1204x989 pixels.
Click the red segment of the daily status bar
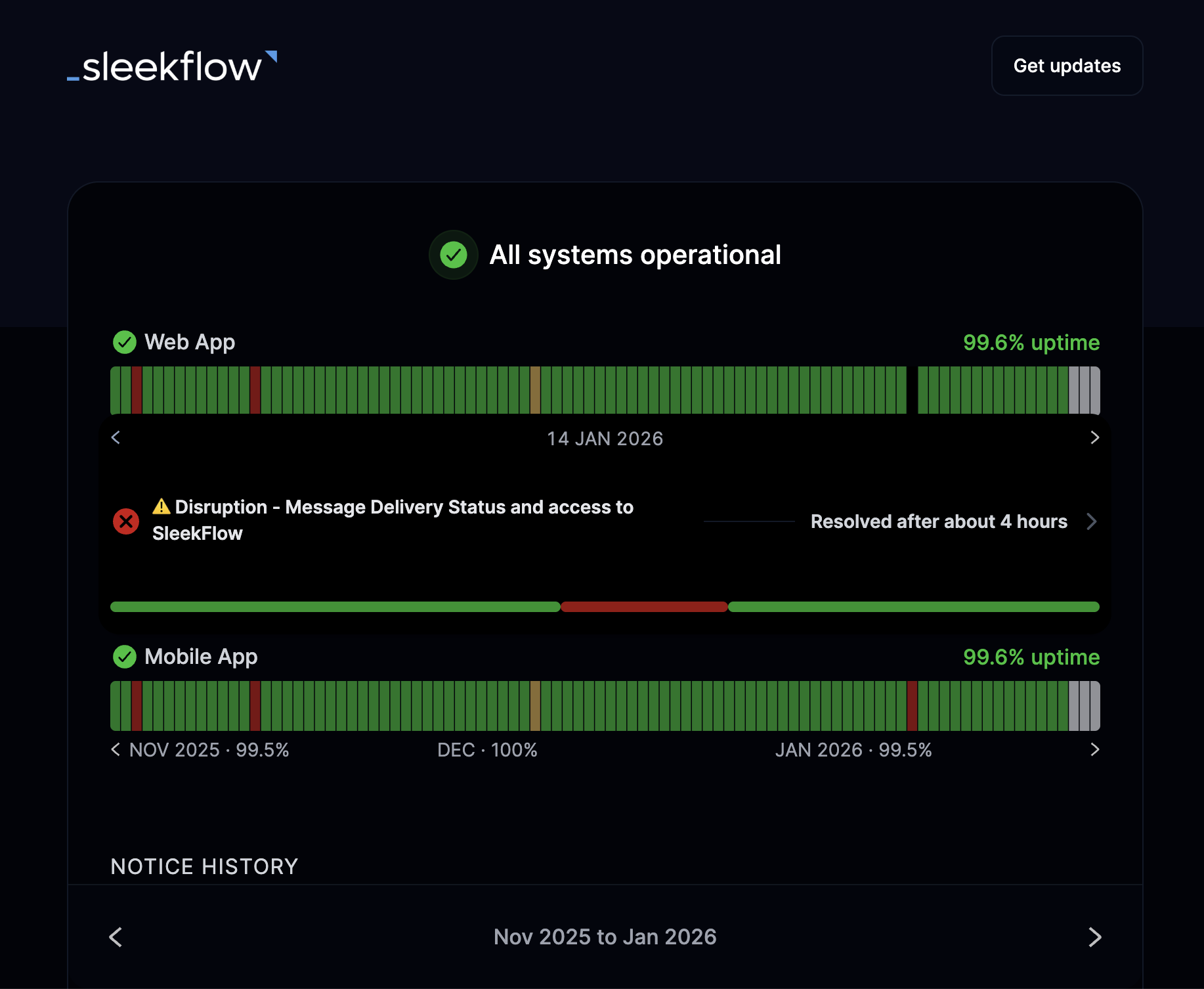[x=643, y=607]
